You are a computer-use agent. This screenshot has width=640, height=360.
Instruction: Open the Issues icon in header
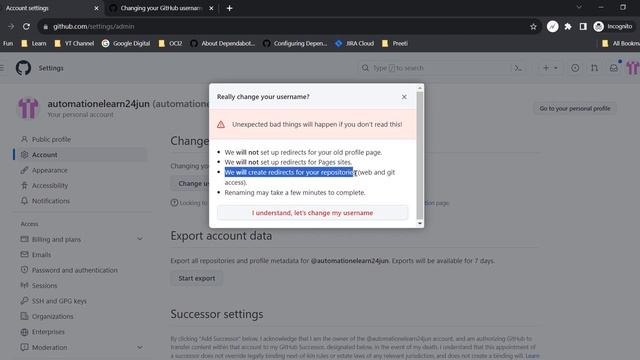point(575,68)
